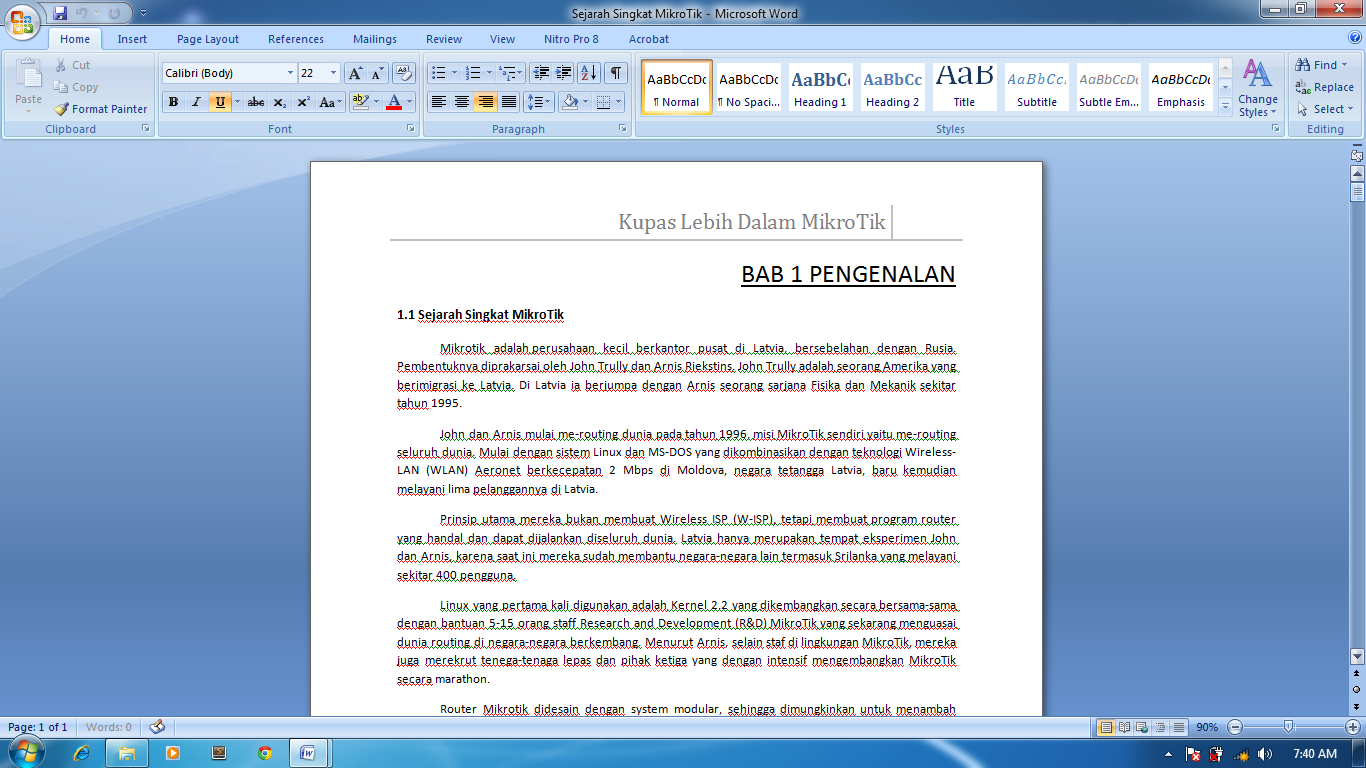This screenshot has width=1366, height=768.
Task: Open underline style dropdown arrow
Action: click(237, 102)
